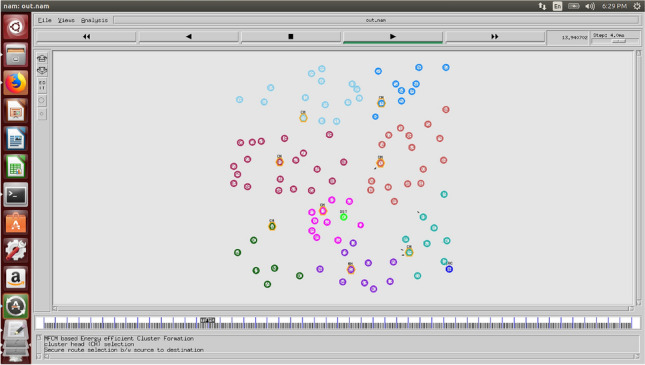The image size is (645, 365).
Task: Click the smaller node size icon
Action: point(42,114)
